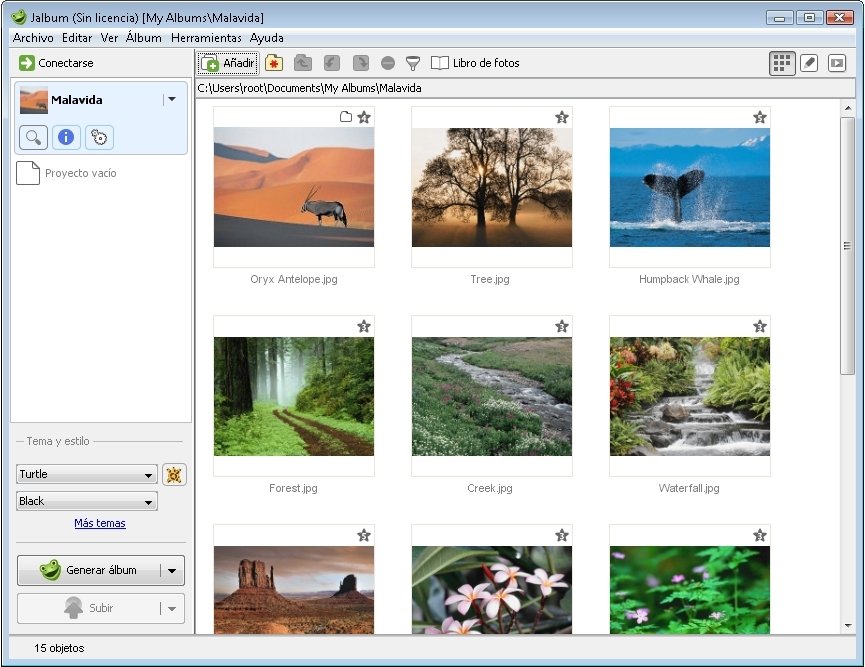This screenshot has height=667, width=865.
Task: Click the Proyecto vacío item
Action: (x=67, y=173)
